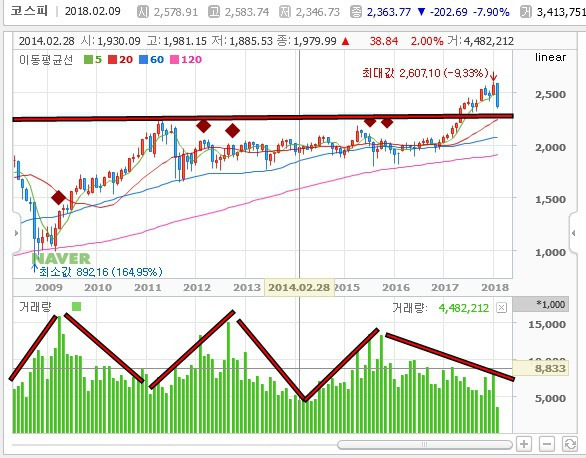Click the 시 open price icon
Screen dimensions: 586x458
coord(143,12)
